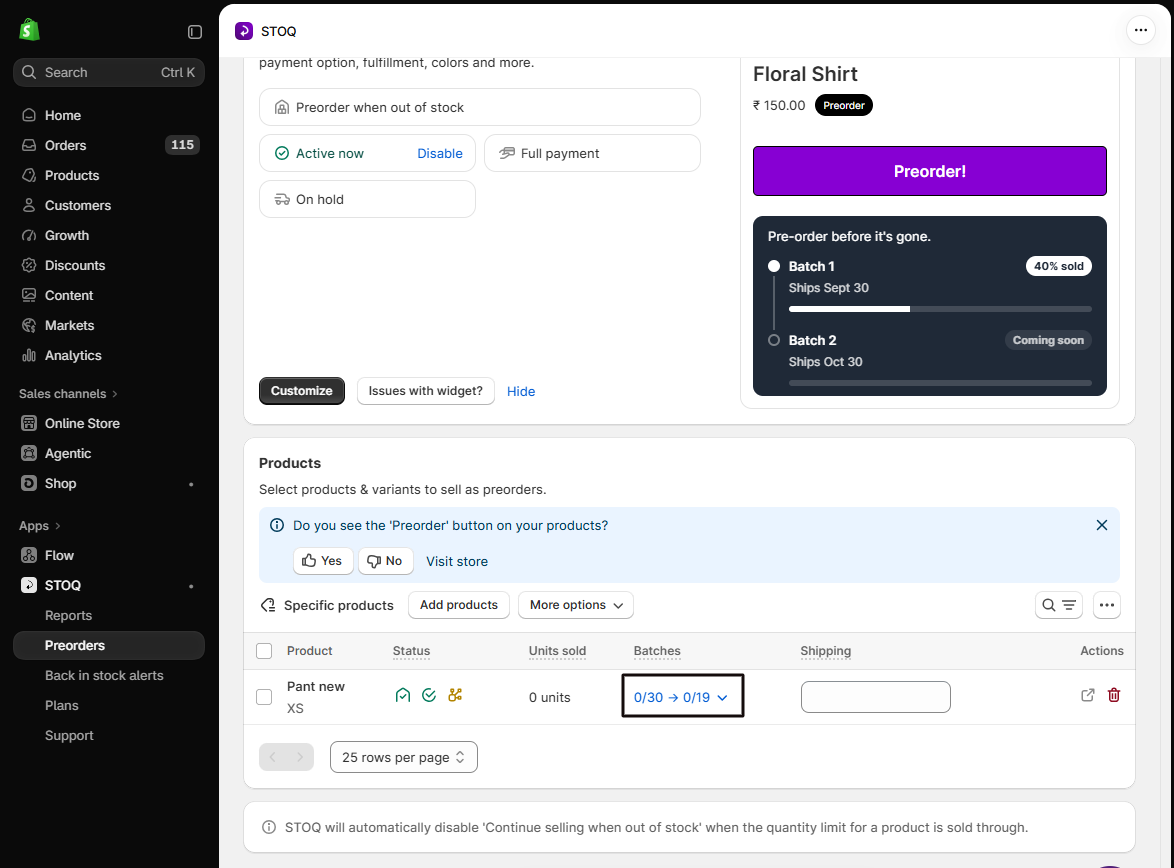This screenshot has width=1174, height=868.
Task: Toggle the select-all Product checkbox in header
Action: point(264,651)
